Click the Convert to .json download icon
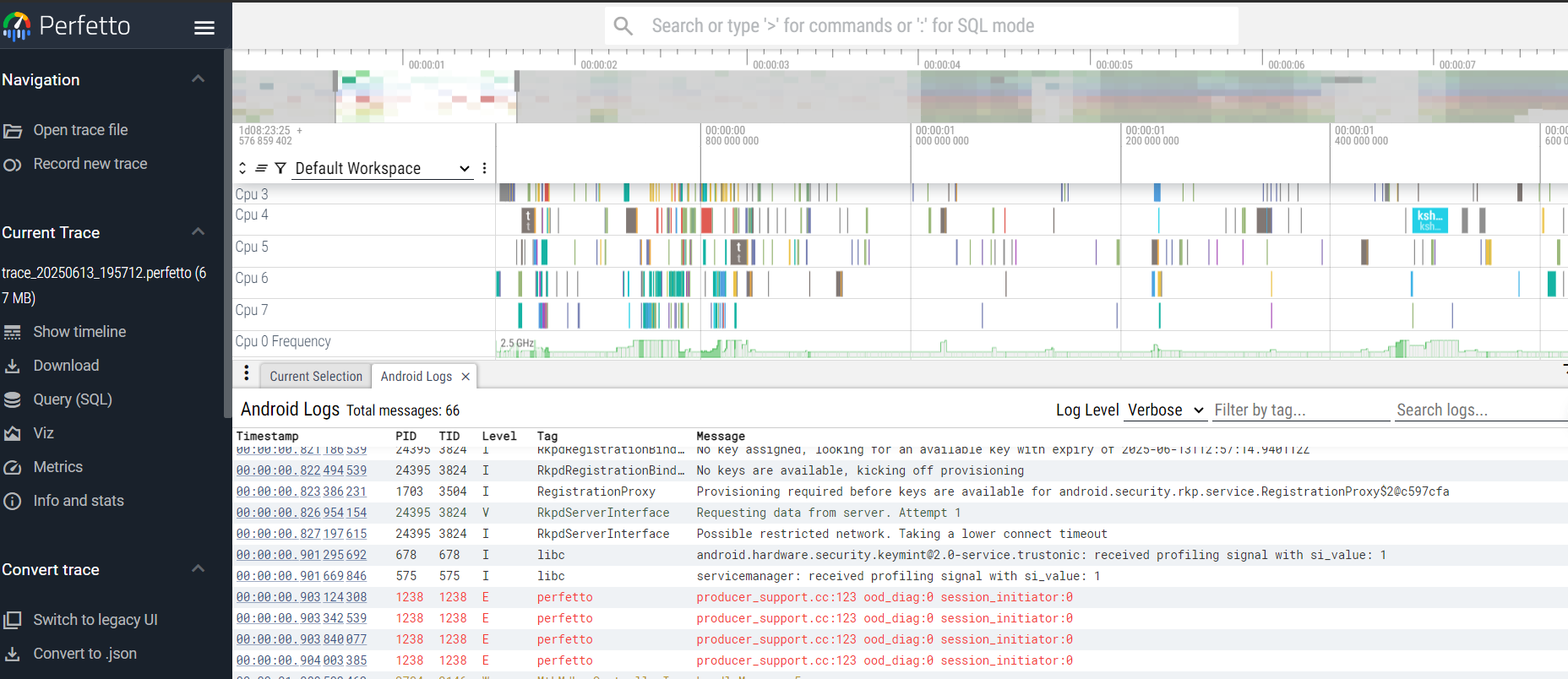 coord(13,655)
